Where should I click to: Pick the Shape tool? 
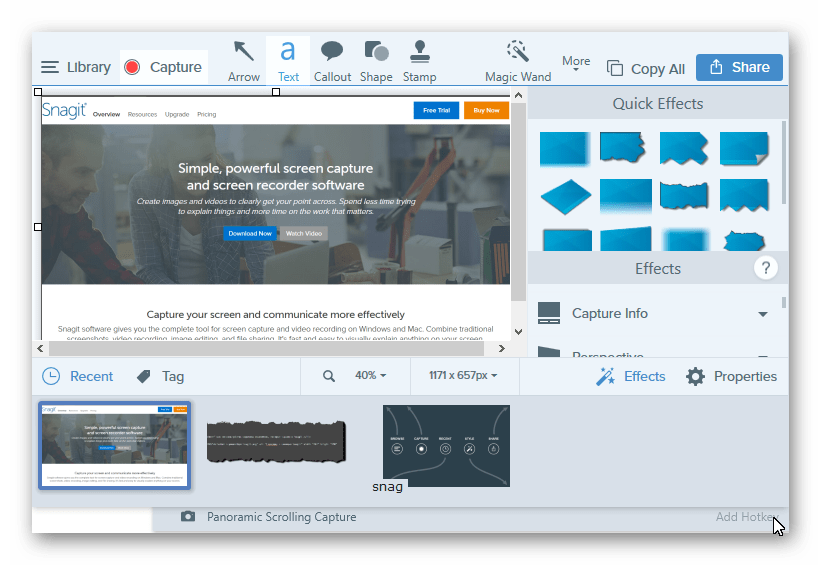(x=376, y=61)
